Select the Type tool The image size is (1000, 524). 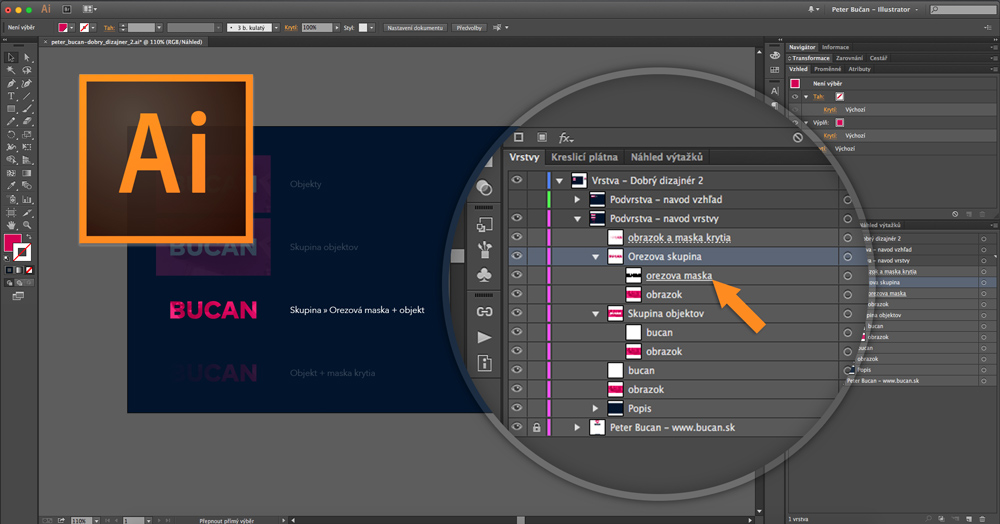pyautogui.click(x=11, y=96)
